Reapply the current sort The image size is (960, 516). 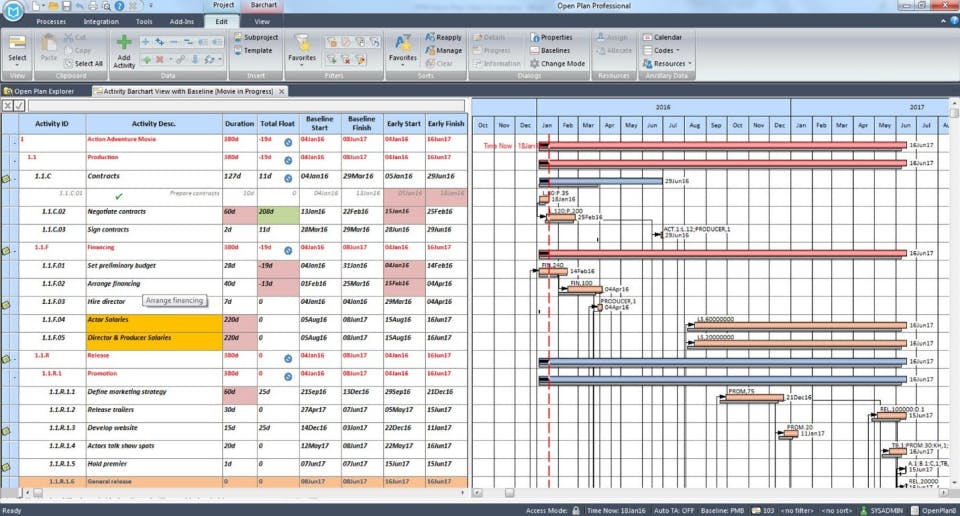(x=443, y=37)
